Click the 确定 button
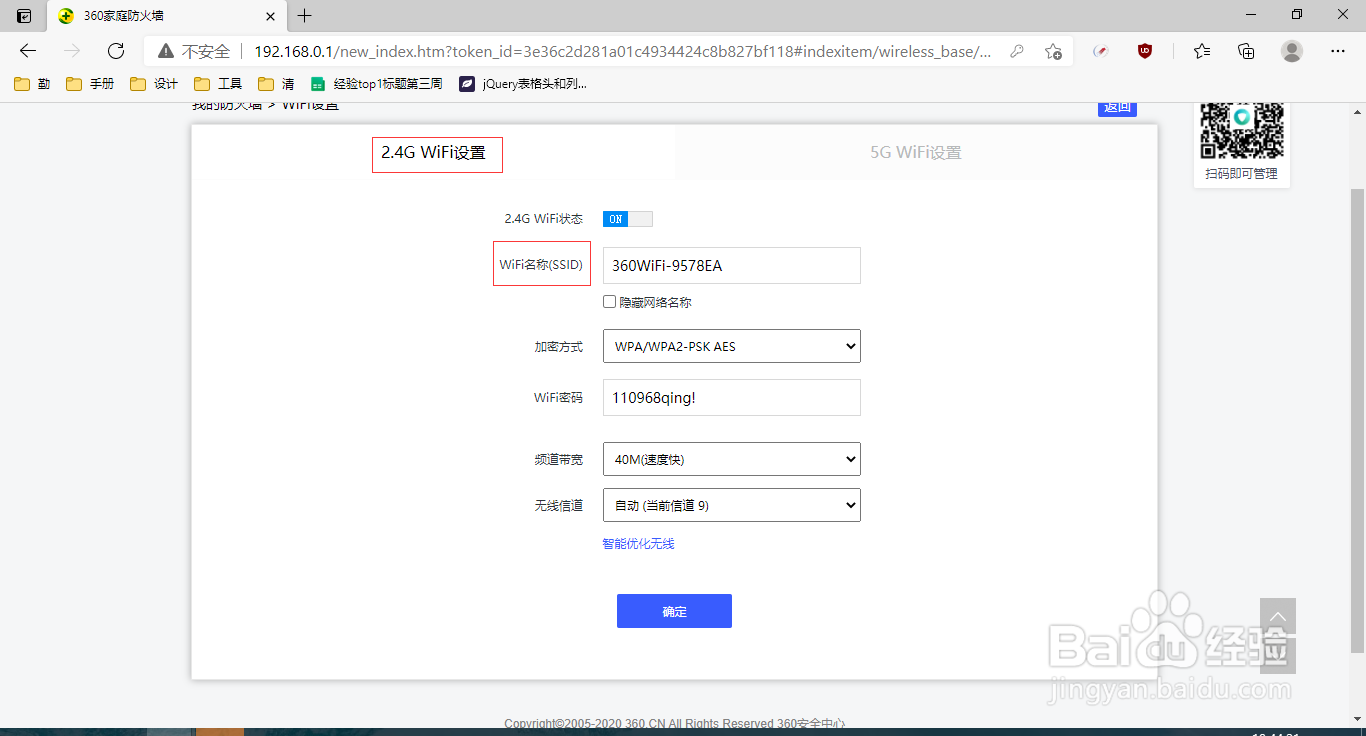This screenshot has height=736, width=1366. [674, 611]
